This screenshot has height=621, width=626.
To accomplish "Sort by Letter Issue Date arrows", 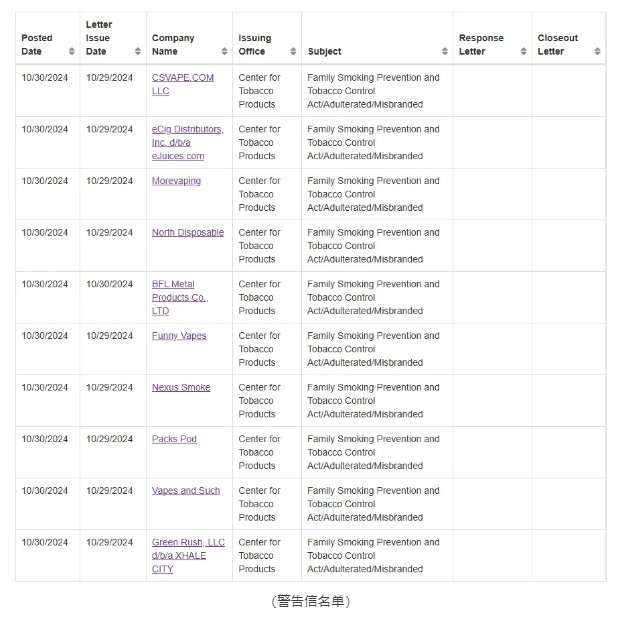I will pyautogui.click(x=138, y=51).
